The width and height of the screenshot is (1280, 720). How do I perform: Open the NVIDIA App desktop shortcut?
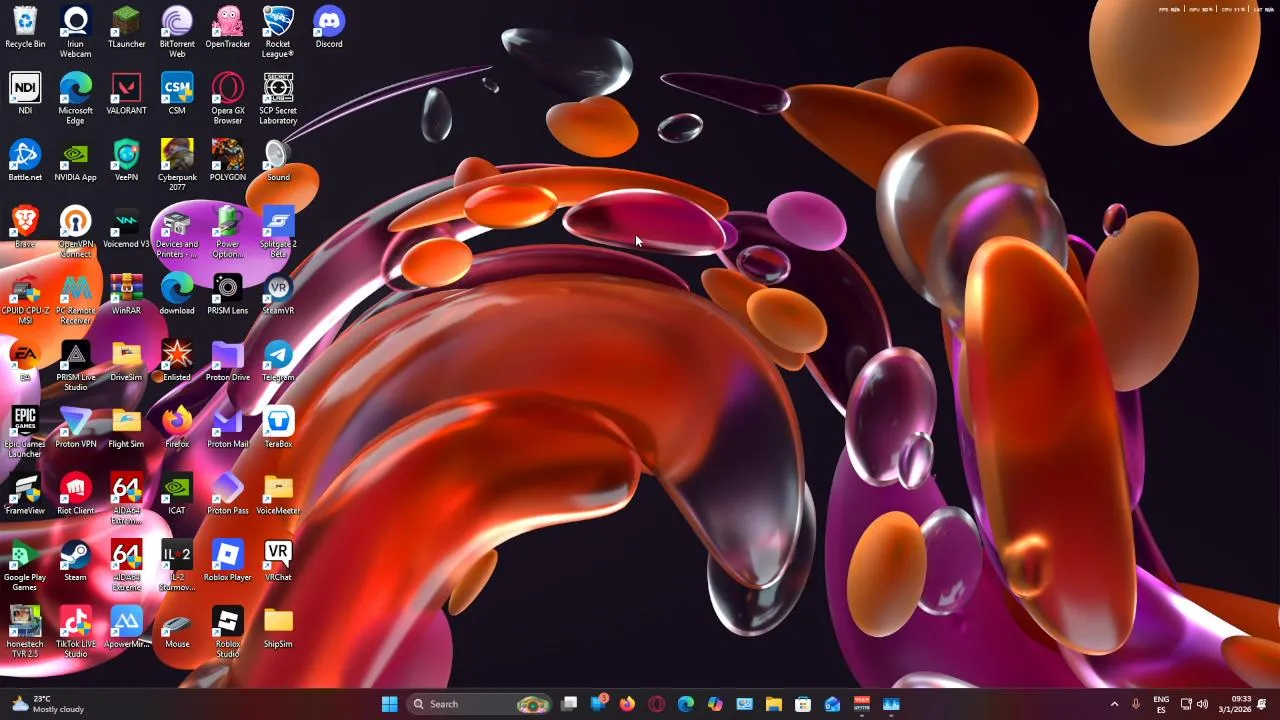click(76, 161)
